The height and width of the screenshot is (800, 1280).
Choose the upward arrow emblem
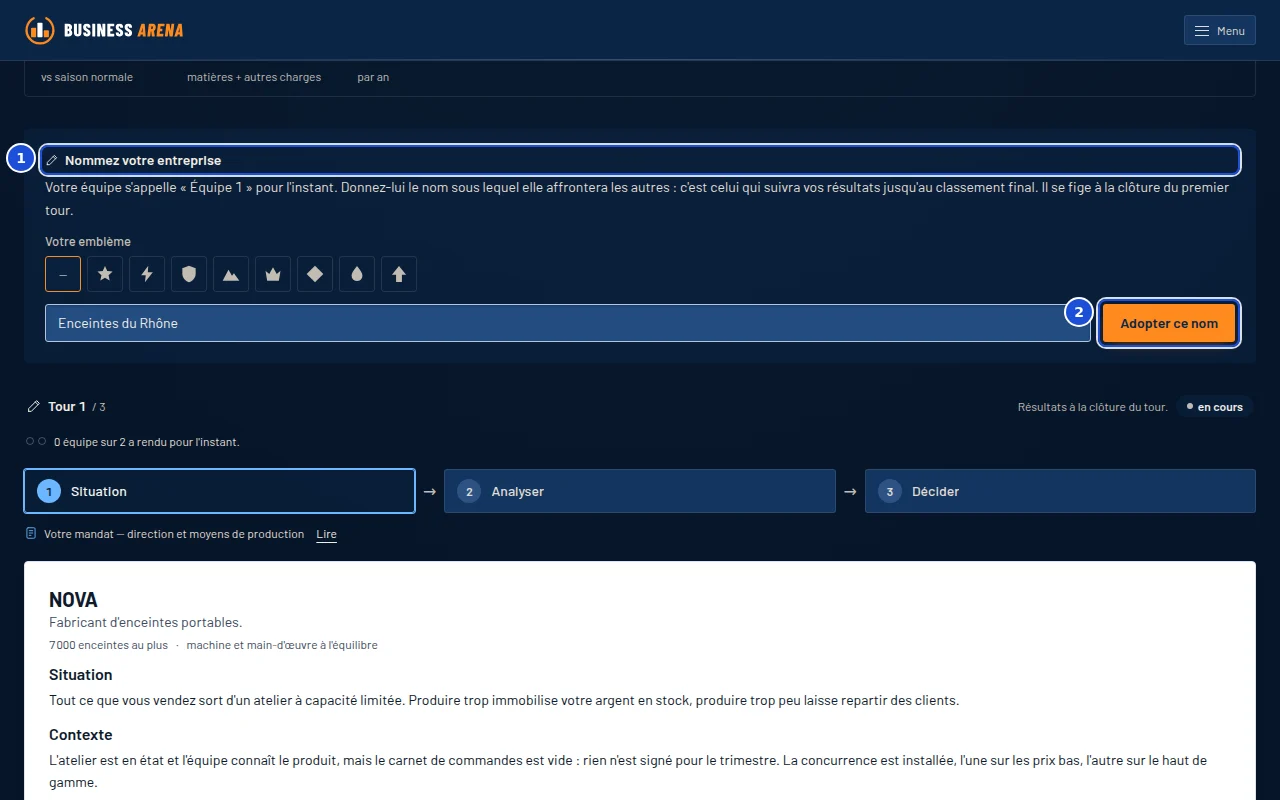pos(399,274)
